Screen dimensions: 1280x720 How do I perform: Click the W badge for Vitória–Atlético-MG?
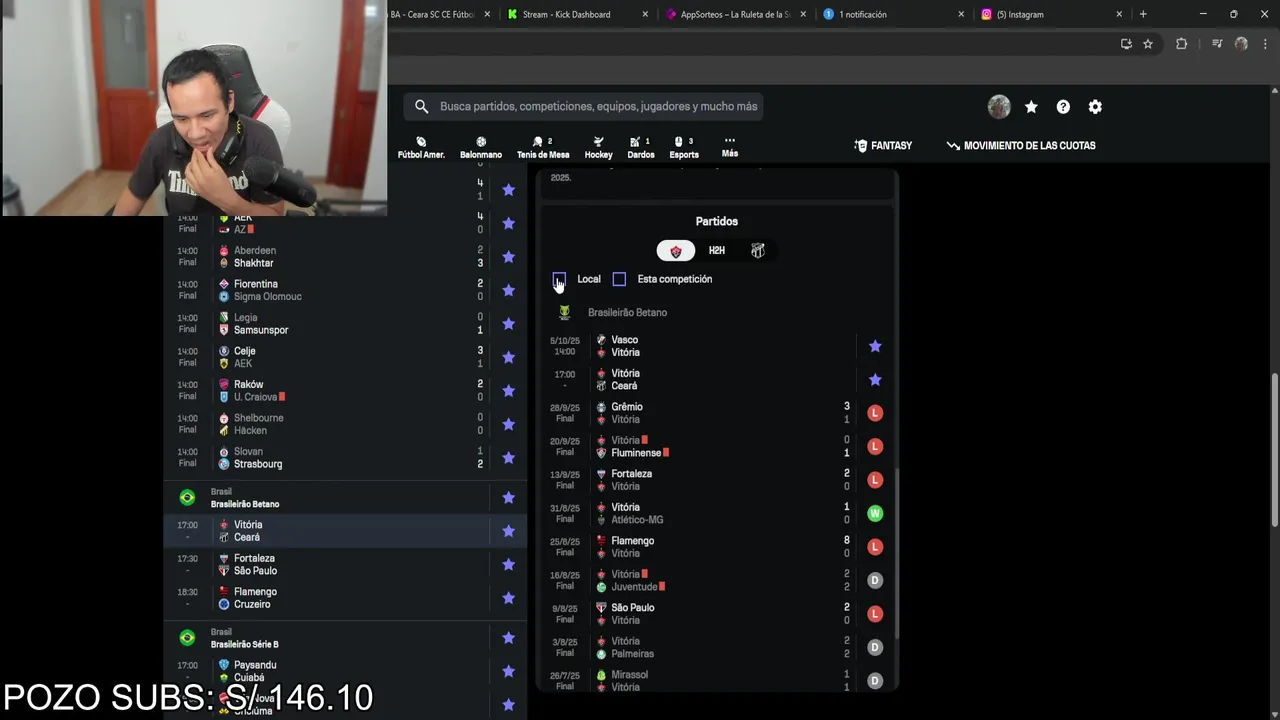point(875,514)
